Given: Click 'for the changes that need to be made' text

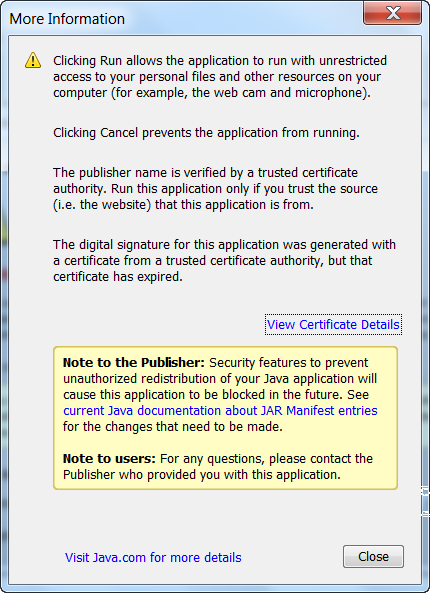Looking at the screenshot, I should point(173,427).
